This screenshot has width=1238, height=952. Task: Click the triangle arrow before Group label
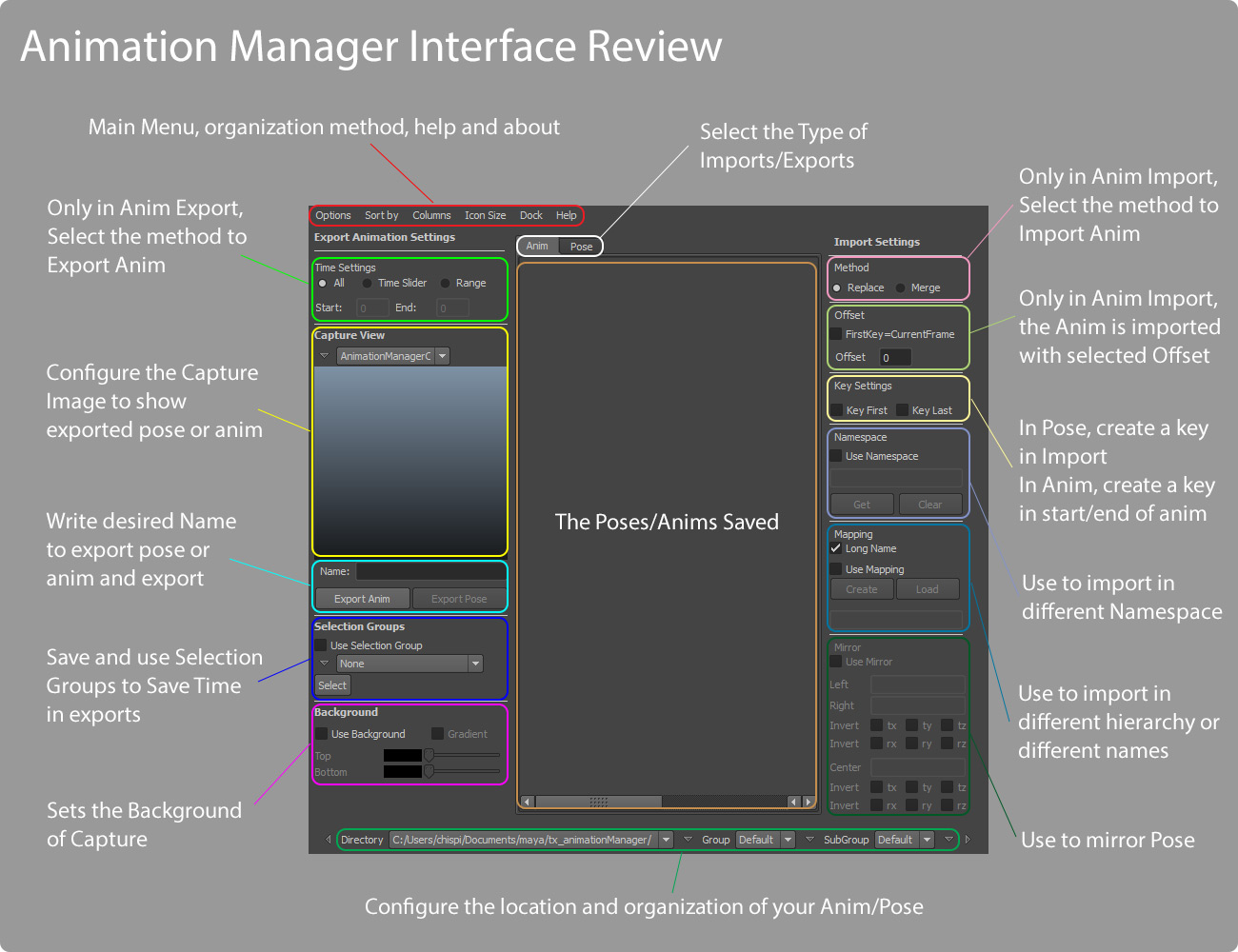[688, 840]
